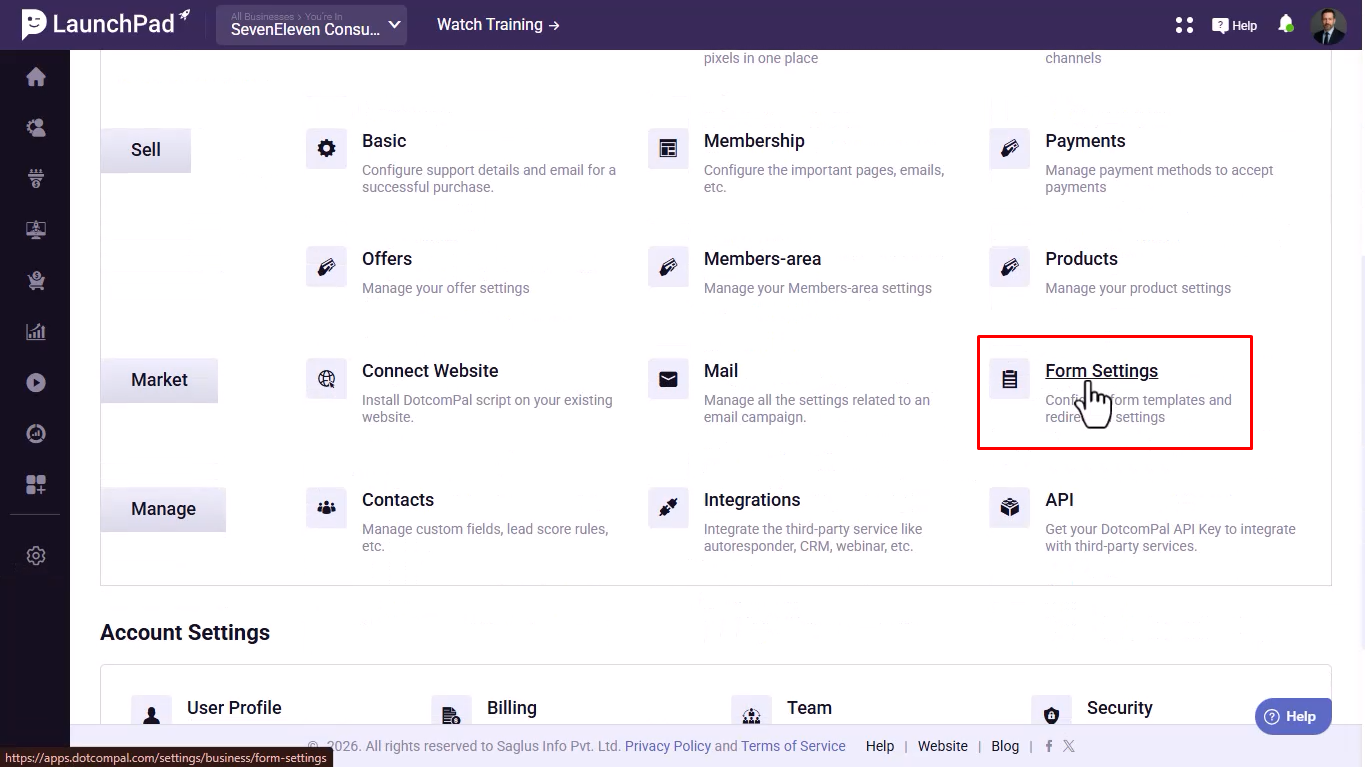The image size is (1365, 767).
Task: Open the Privacy Policy footer link
Action: (668, 746)
